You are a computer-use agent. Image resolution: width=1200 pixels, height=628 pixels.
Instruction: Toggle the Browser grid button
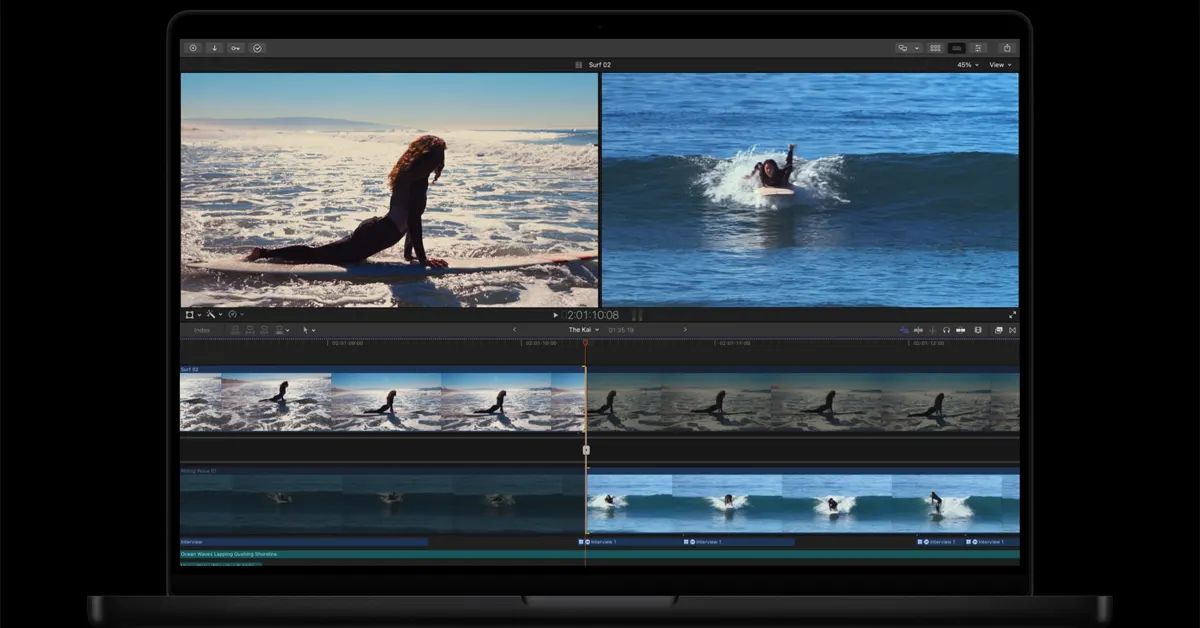[x=935, y=47]
